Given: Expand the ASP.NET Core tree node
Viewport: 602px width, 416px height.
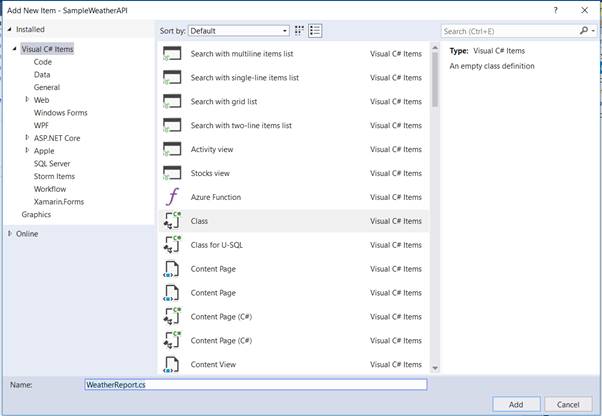Looking at the screenshot, I should click(28, 138).
